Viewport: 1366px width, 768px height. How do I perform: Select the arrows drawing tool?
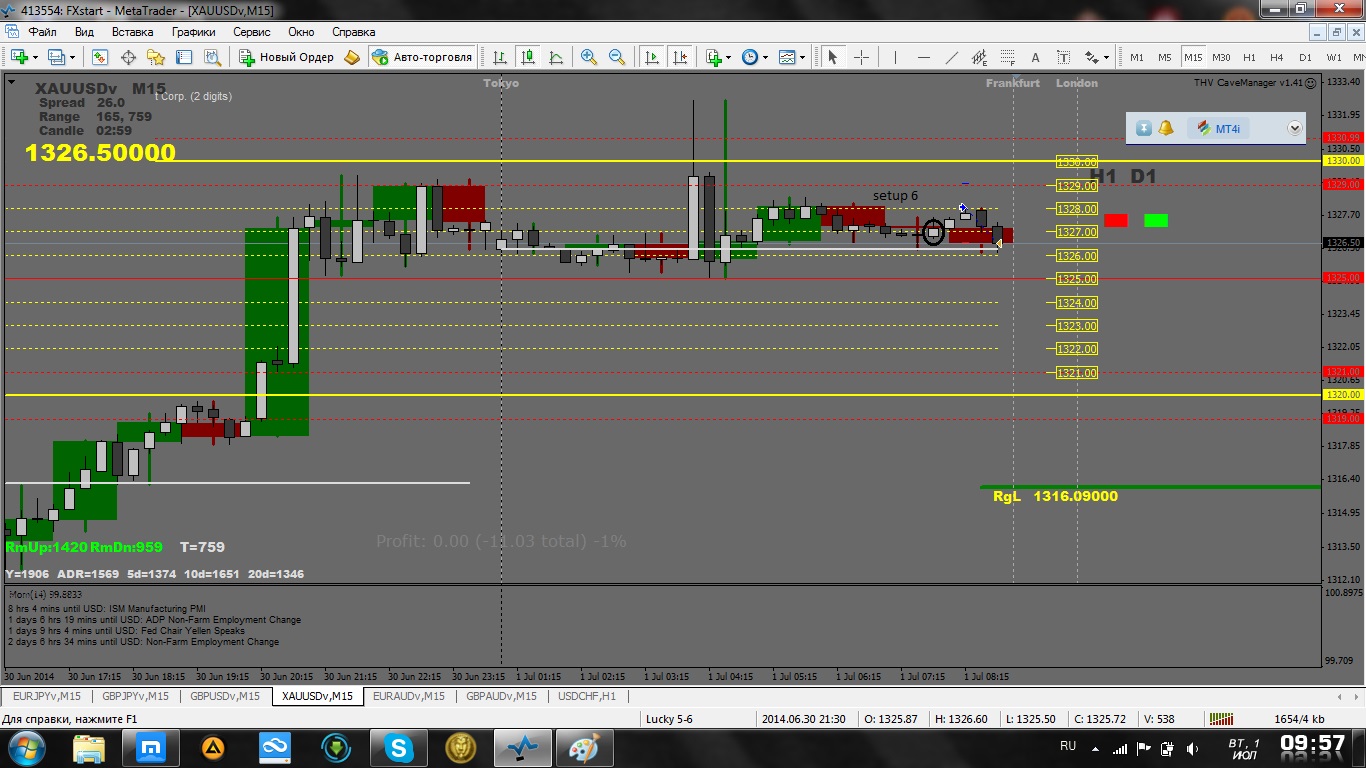coord(1093,57)
